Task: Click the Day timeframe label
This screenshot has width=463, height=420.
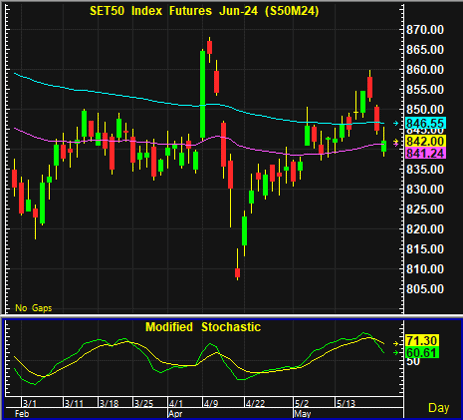Action: [x=439, y=408]
